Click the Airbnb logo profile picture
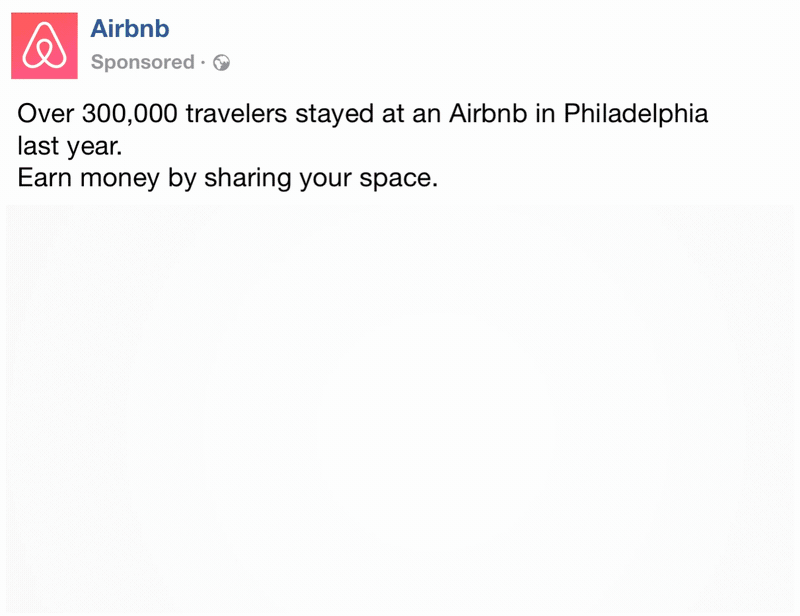 point(44,46)
